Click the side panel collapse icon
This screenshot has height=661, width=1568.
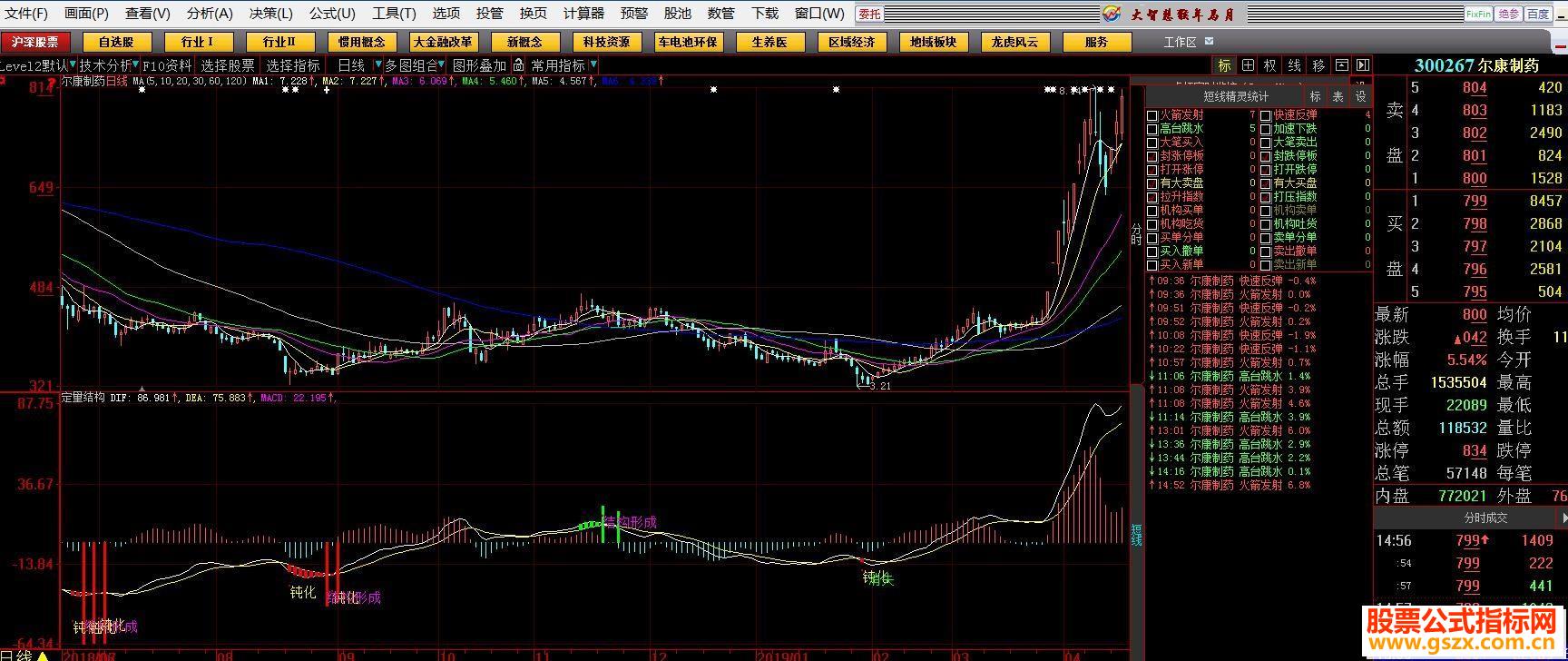[1363, 65]
